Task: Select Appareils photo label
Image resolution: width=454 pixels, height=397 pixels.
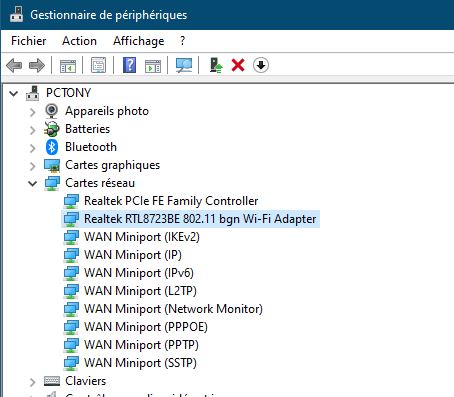Action: (x=107, y=111)
